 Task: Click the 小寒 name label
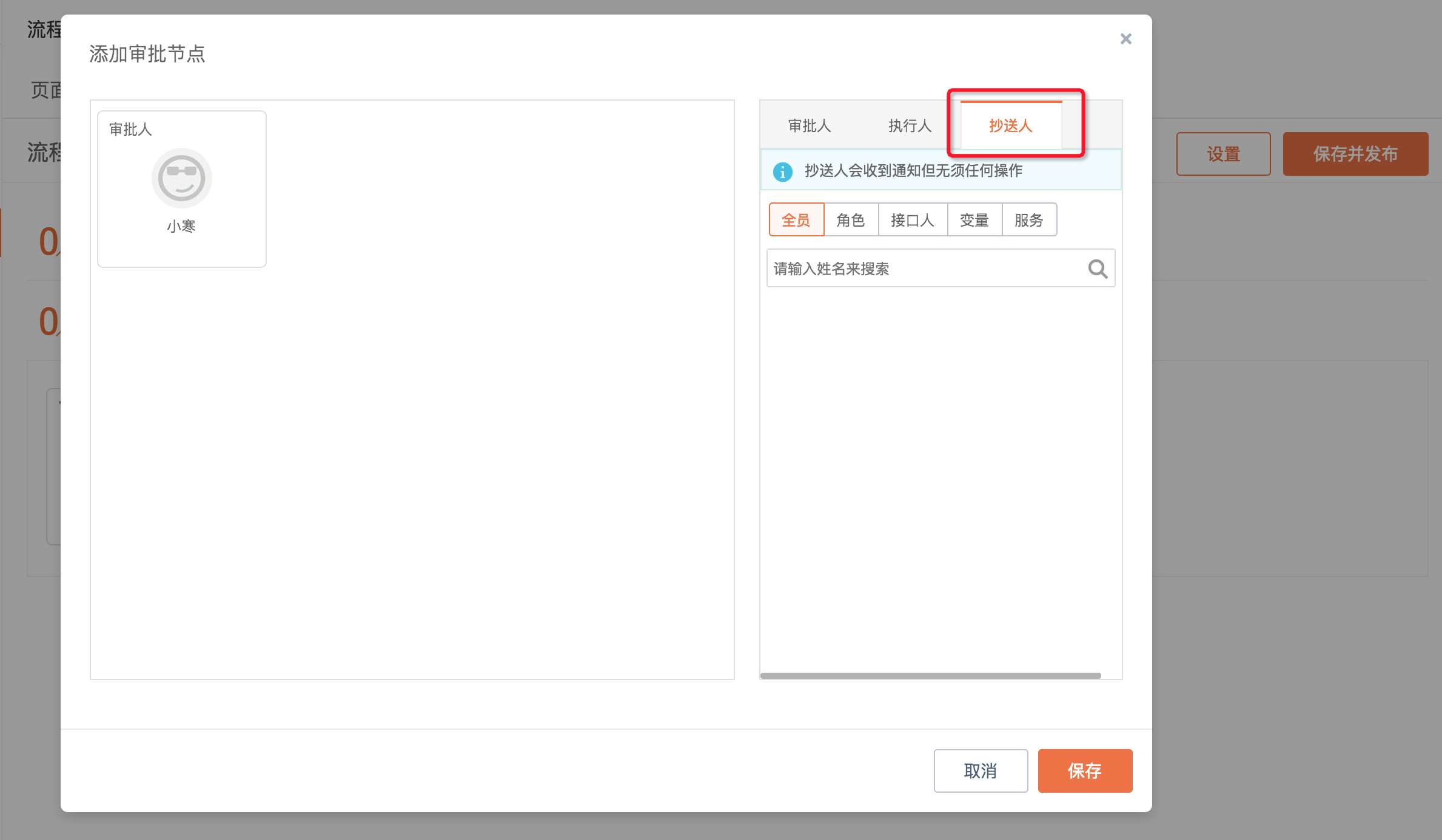pyautogui.click(x=181, y=226)
